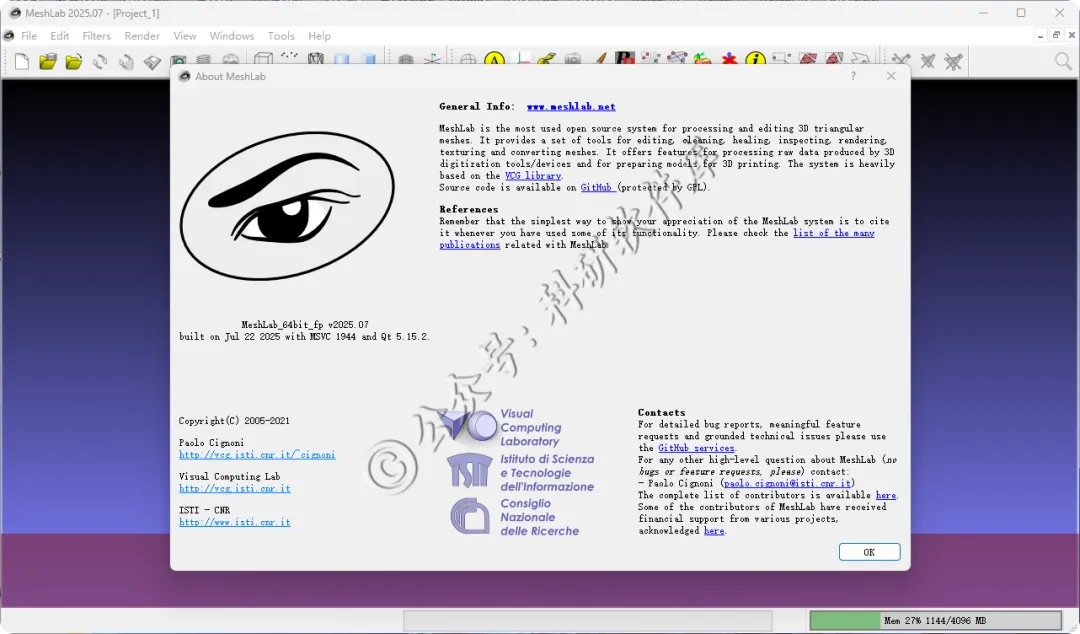This screenshot has width=1080, height=634.
Task: Reload the current mesh
Action: [100, 62]
